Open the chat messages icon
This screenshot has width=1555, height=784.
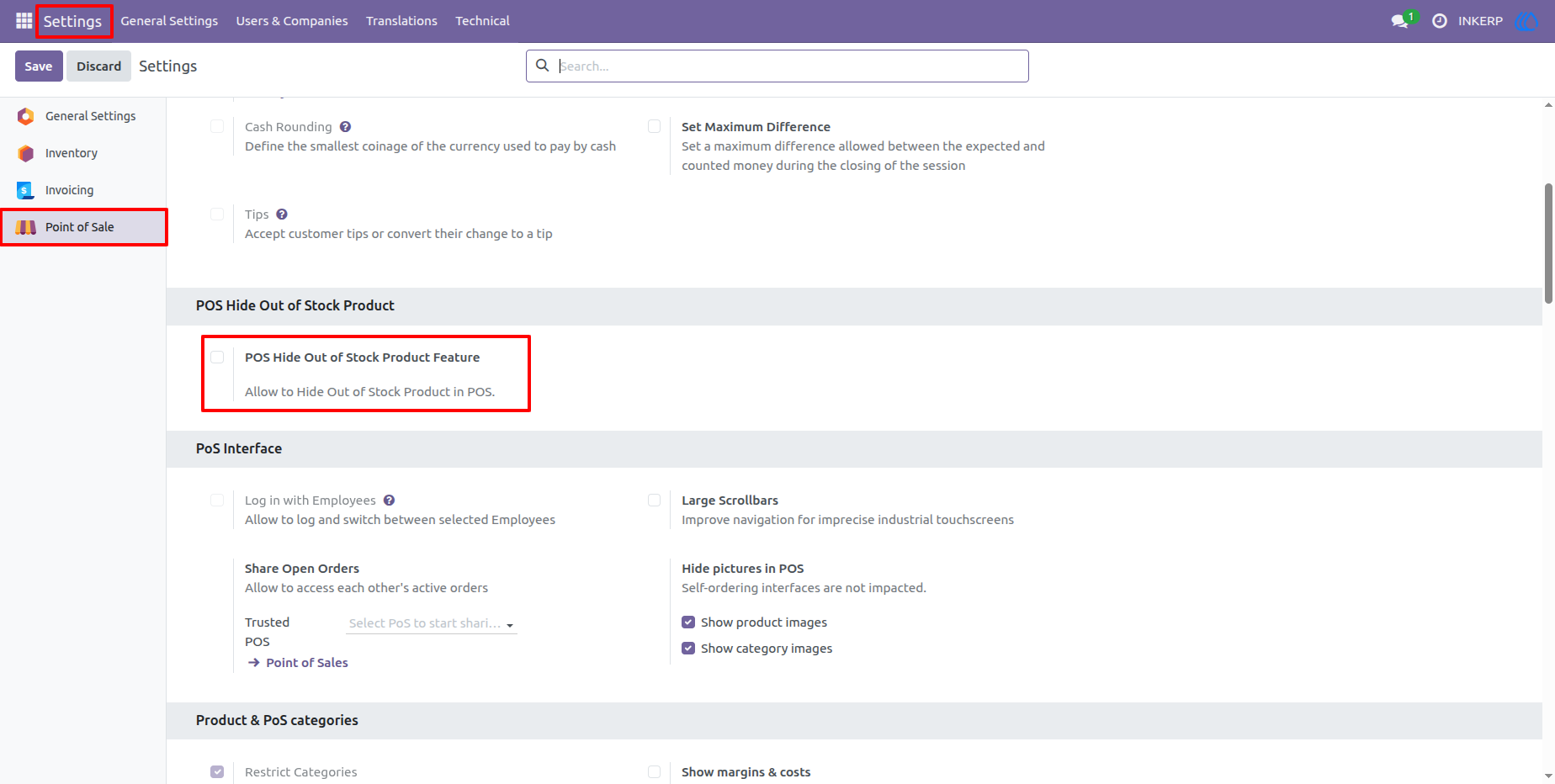click(1402, 20)
